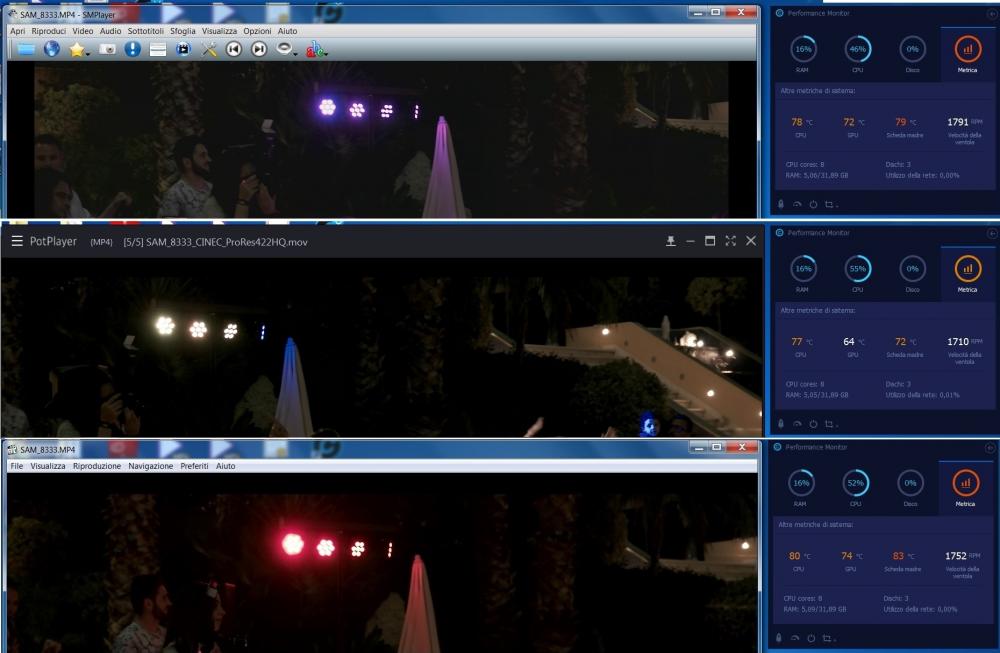Skip to next track in SMPlayer toolbar

click(x=259, y=49)
